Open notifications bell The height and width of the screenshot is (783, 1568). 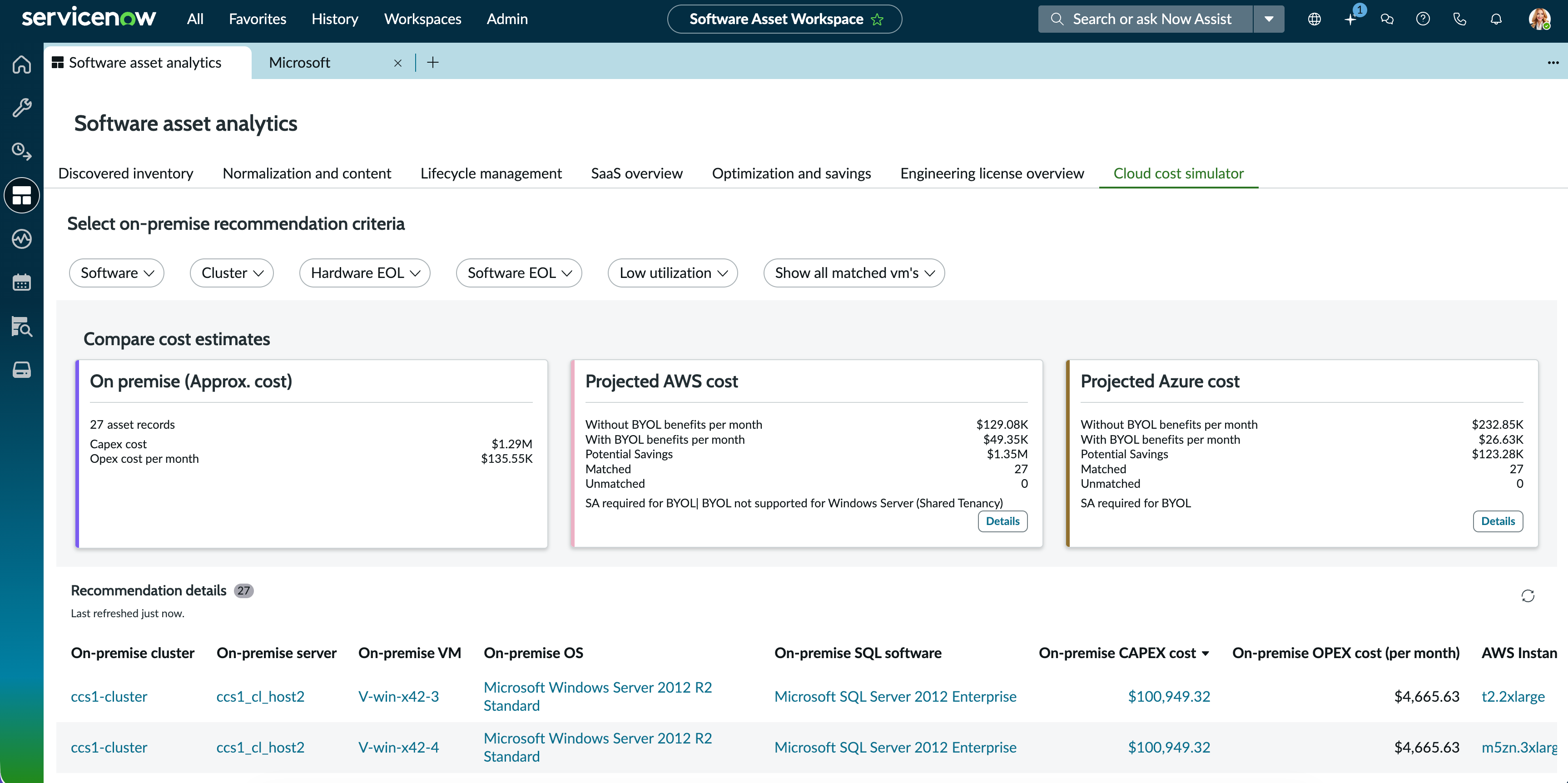click(x=1496, y=20)
